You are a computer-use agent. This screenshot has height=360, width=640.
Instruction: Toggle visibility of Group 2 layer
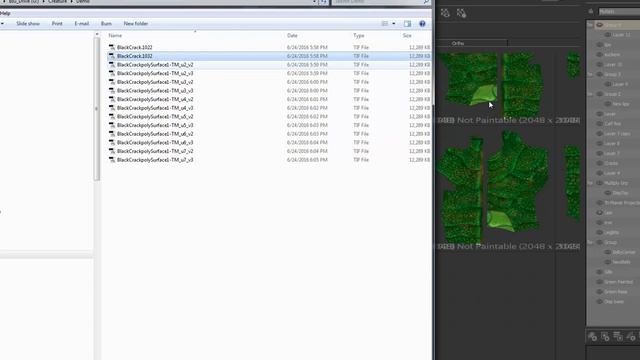tap(600, 94)
